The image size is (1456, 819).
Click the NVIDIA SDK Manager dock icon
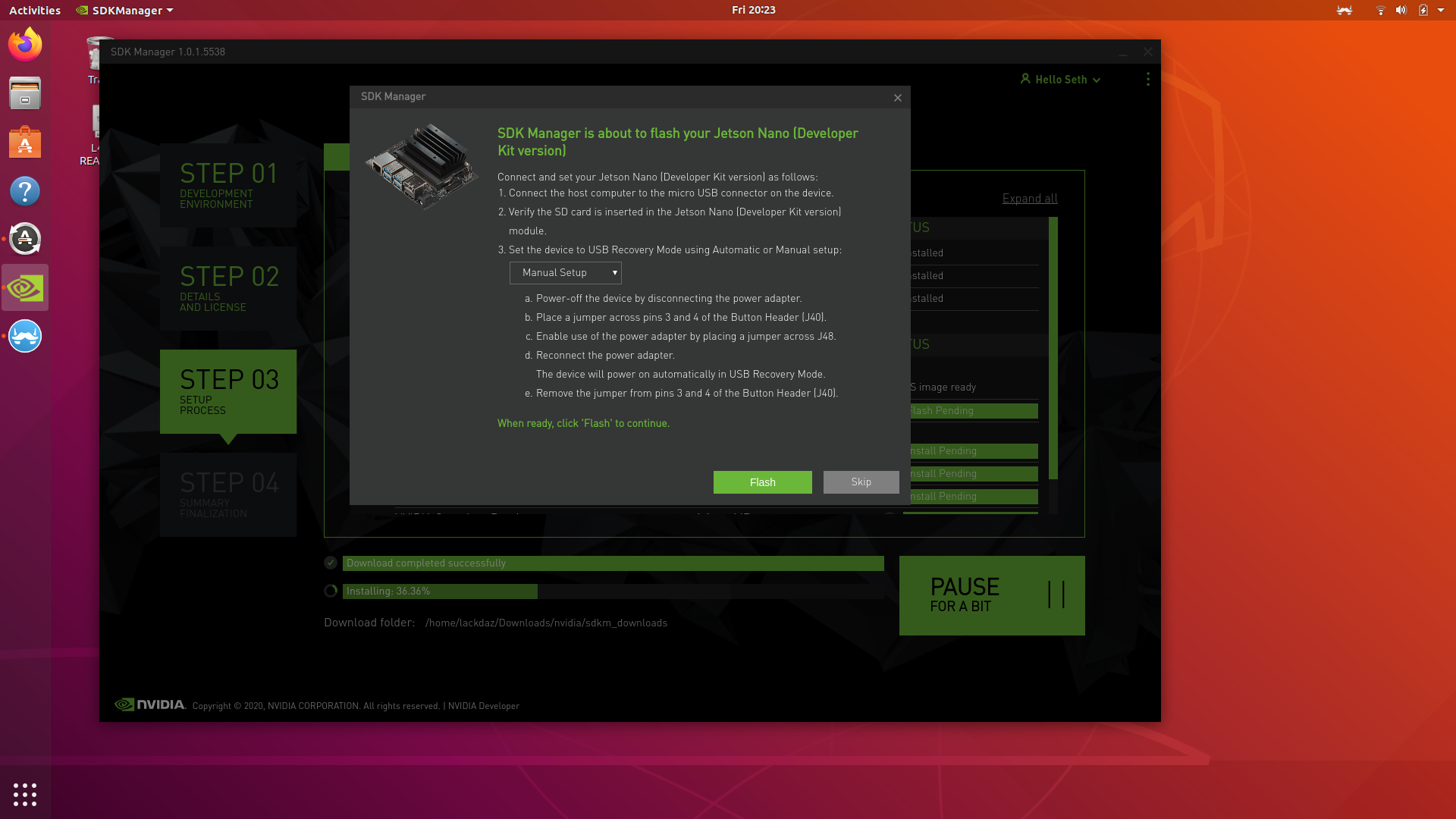click(x=25, y=288)
